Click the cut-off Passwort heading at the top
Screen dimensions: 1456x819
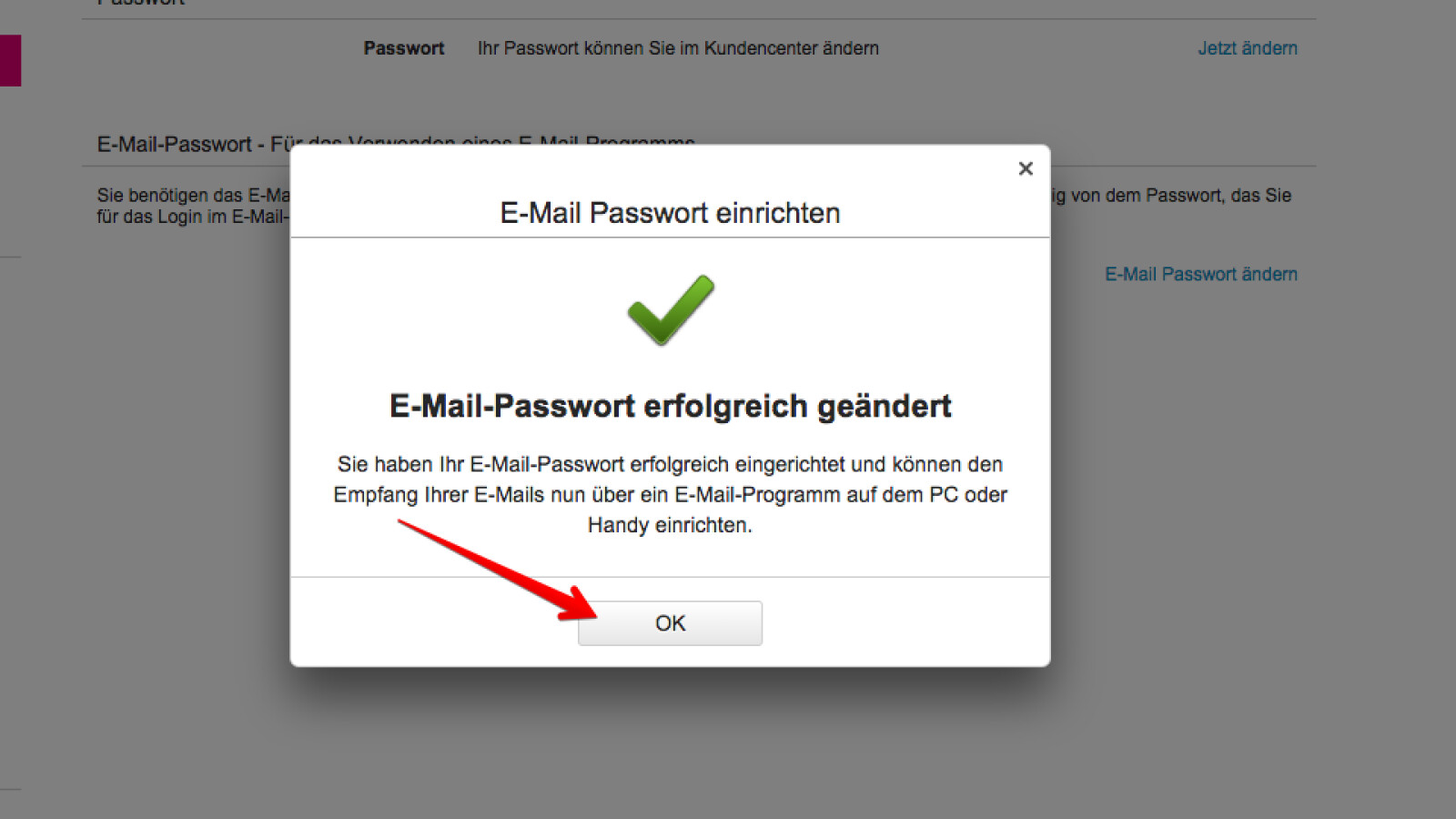coord(141,3)
